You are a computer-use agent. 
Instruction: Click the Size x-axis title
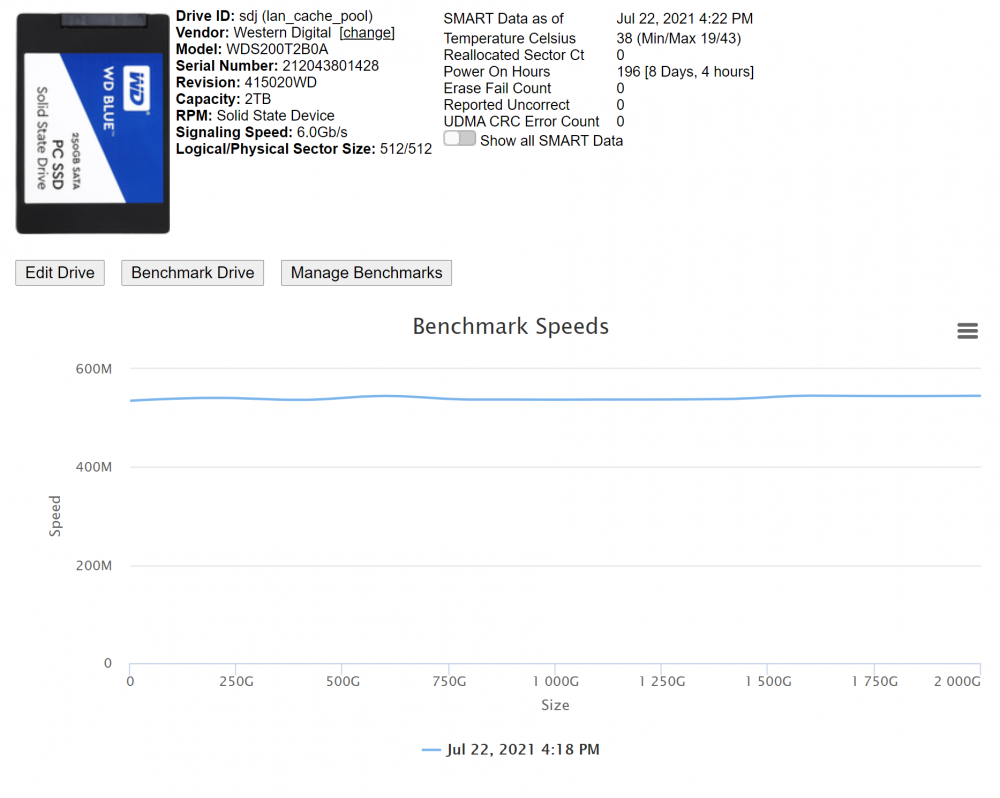click(555, 705)
